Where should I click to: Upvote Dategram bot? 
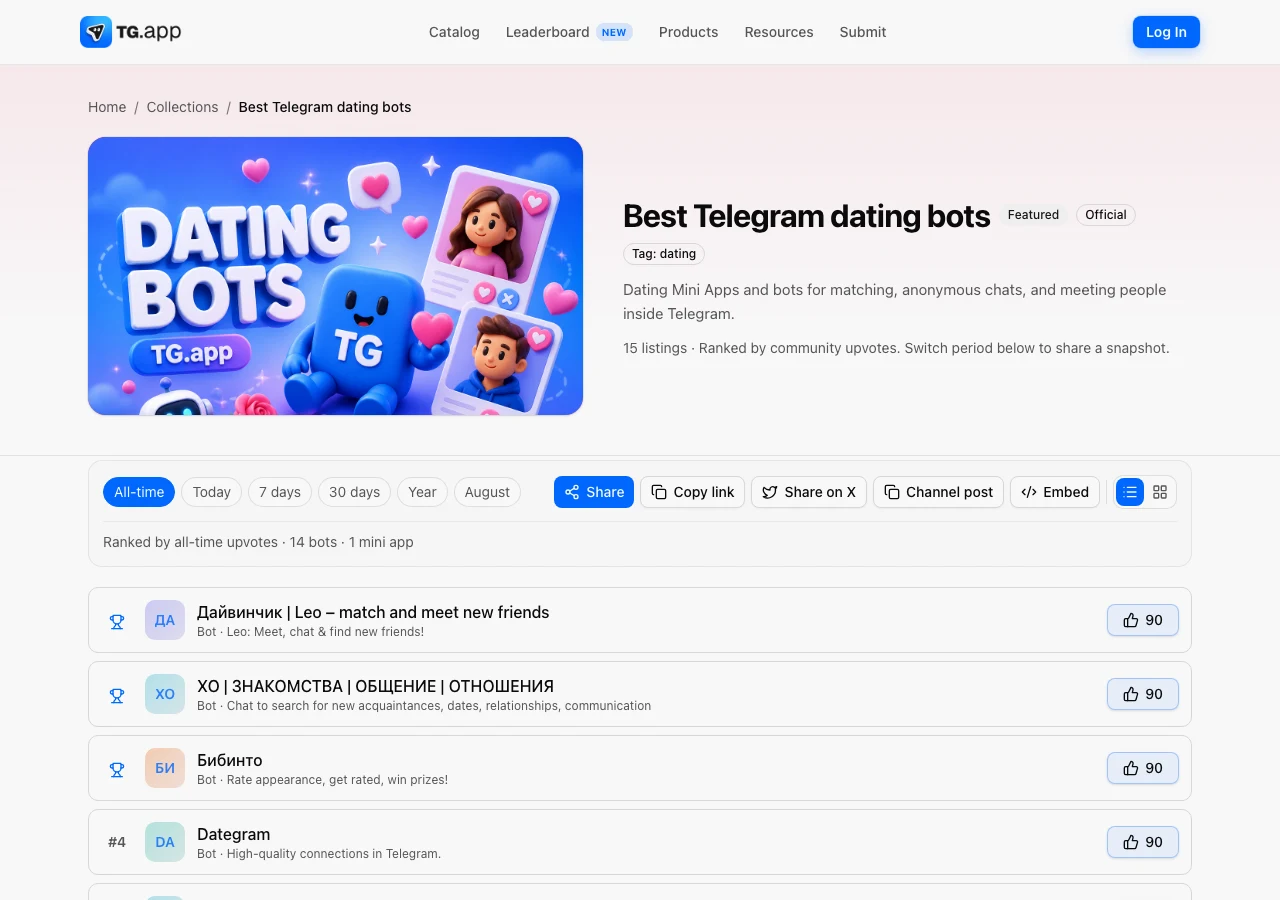[1143, 842]
